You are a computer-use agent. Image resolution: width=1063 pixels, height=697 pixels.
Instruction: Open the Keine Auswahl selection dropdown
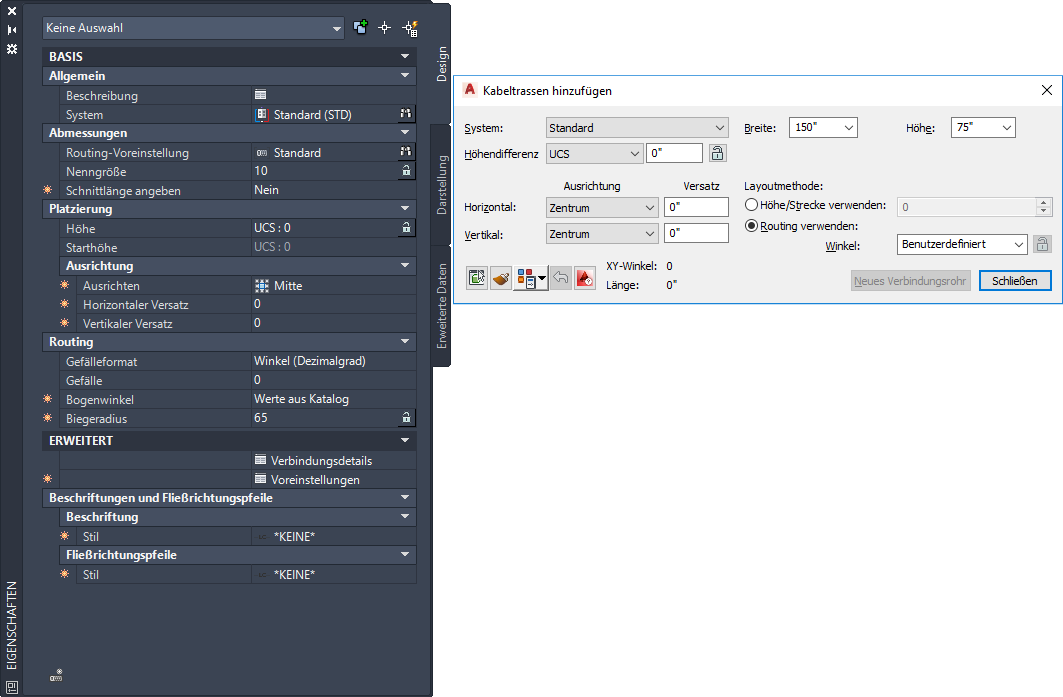point(194,28)
